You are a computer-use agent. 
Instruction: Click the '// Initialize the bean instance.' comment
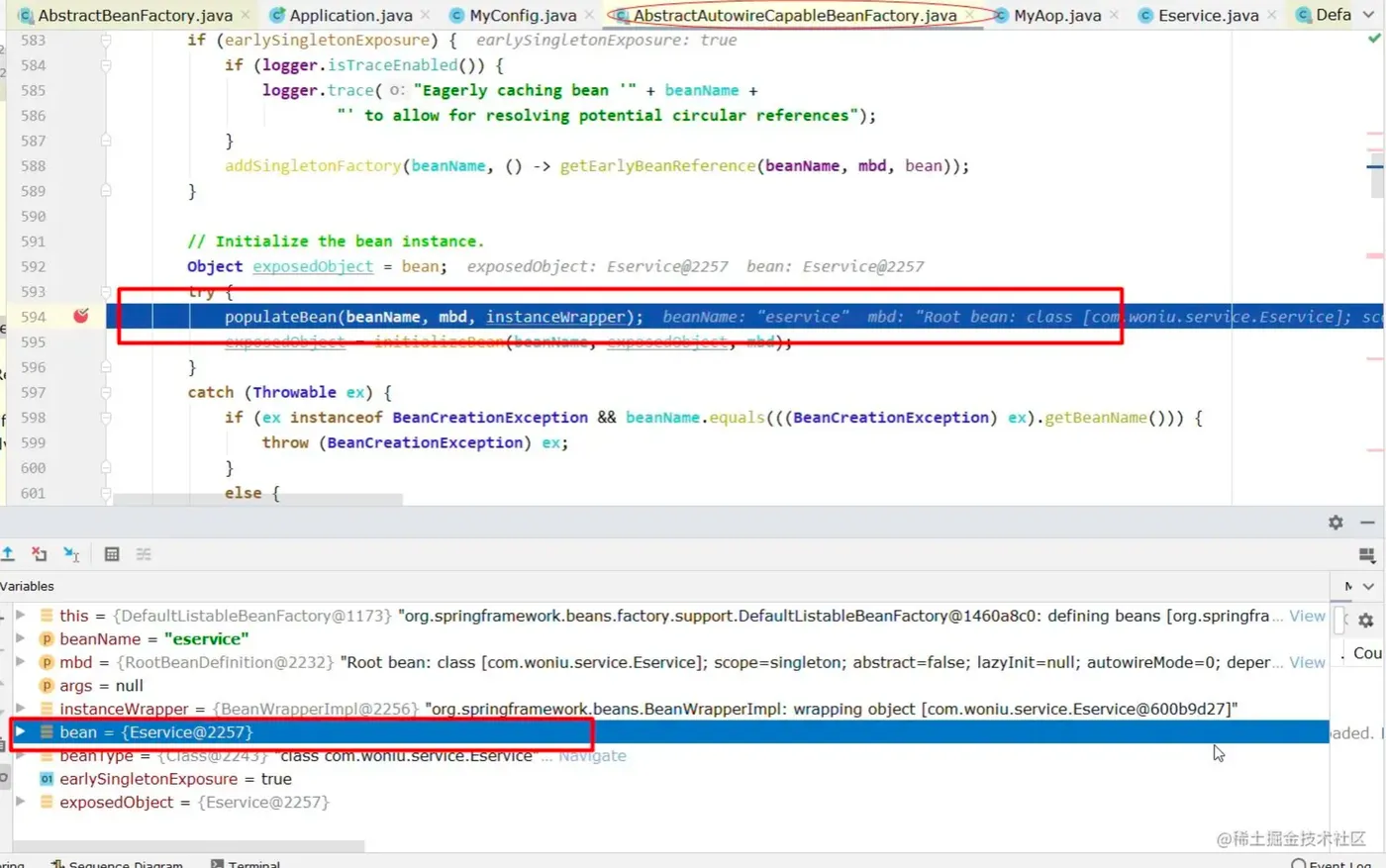(x=336, y=241)
